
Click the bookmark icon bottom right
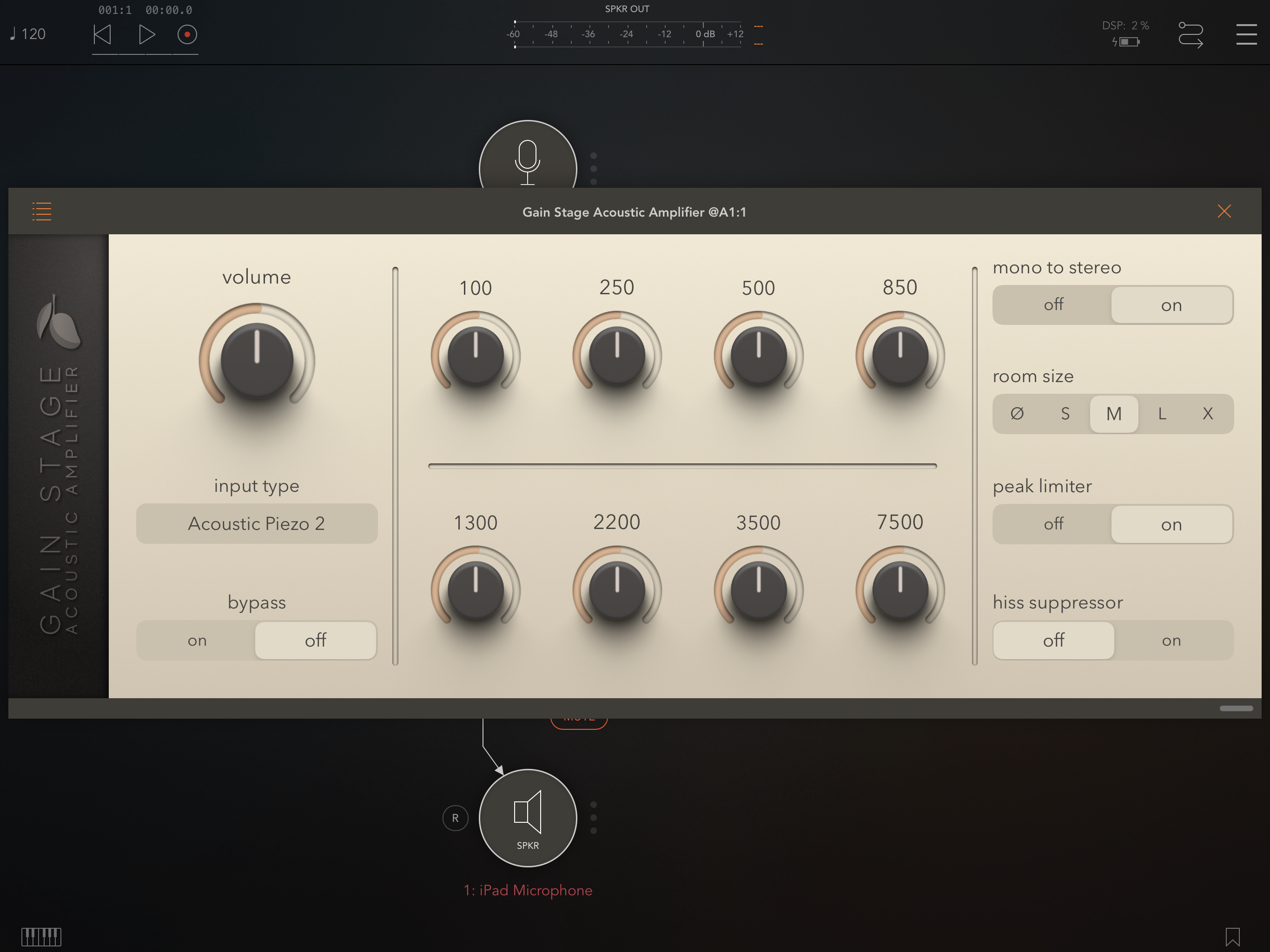tap(1232, 937)
